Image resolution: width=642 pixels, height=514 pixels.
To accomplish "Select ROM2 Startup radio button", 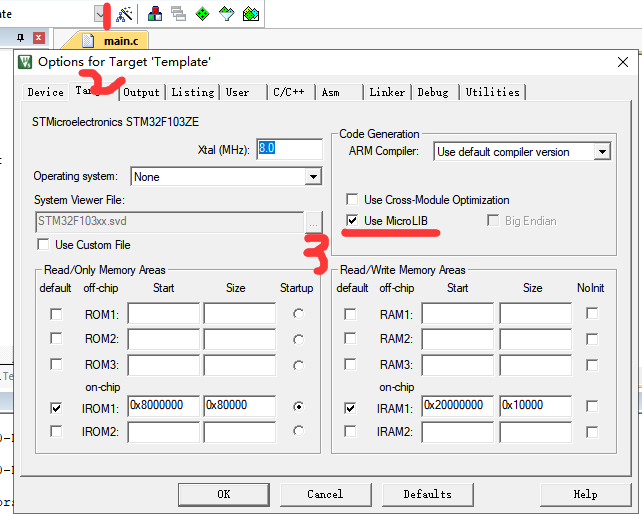I will tap(298, 340).
